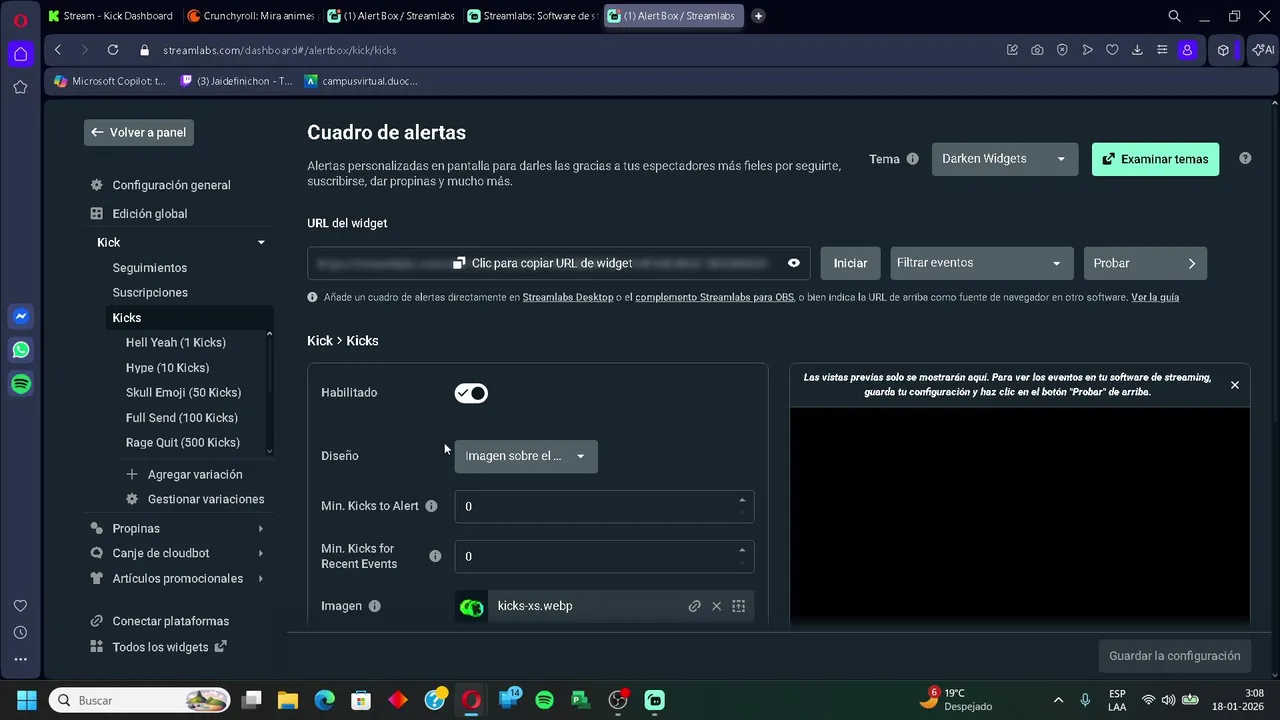Select Hell Yeah (1 Kicks) variation
Image resolution: width=1280 pixels, height=720 pixels.
[176, 343]
